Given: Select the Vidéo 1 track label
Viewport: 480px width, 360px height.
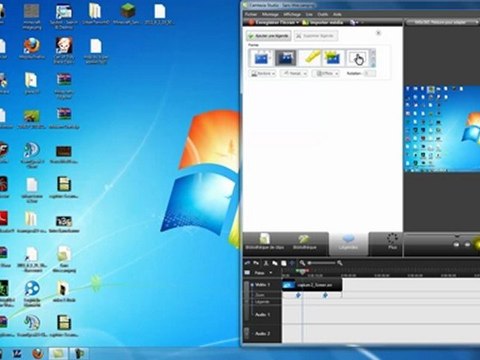Looking at the screenshot, I should point(263,285).
